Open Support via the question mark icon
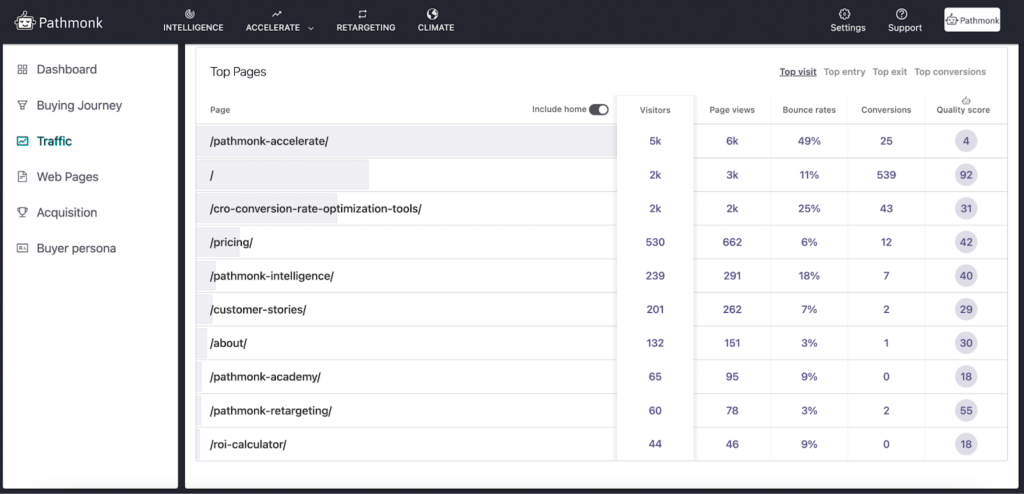Image resolution: width=1024 pixels, height=494 pixels. (902, 14)
